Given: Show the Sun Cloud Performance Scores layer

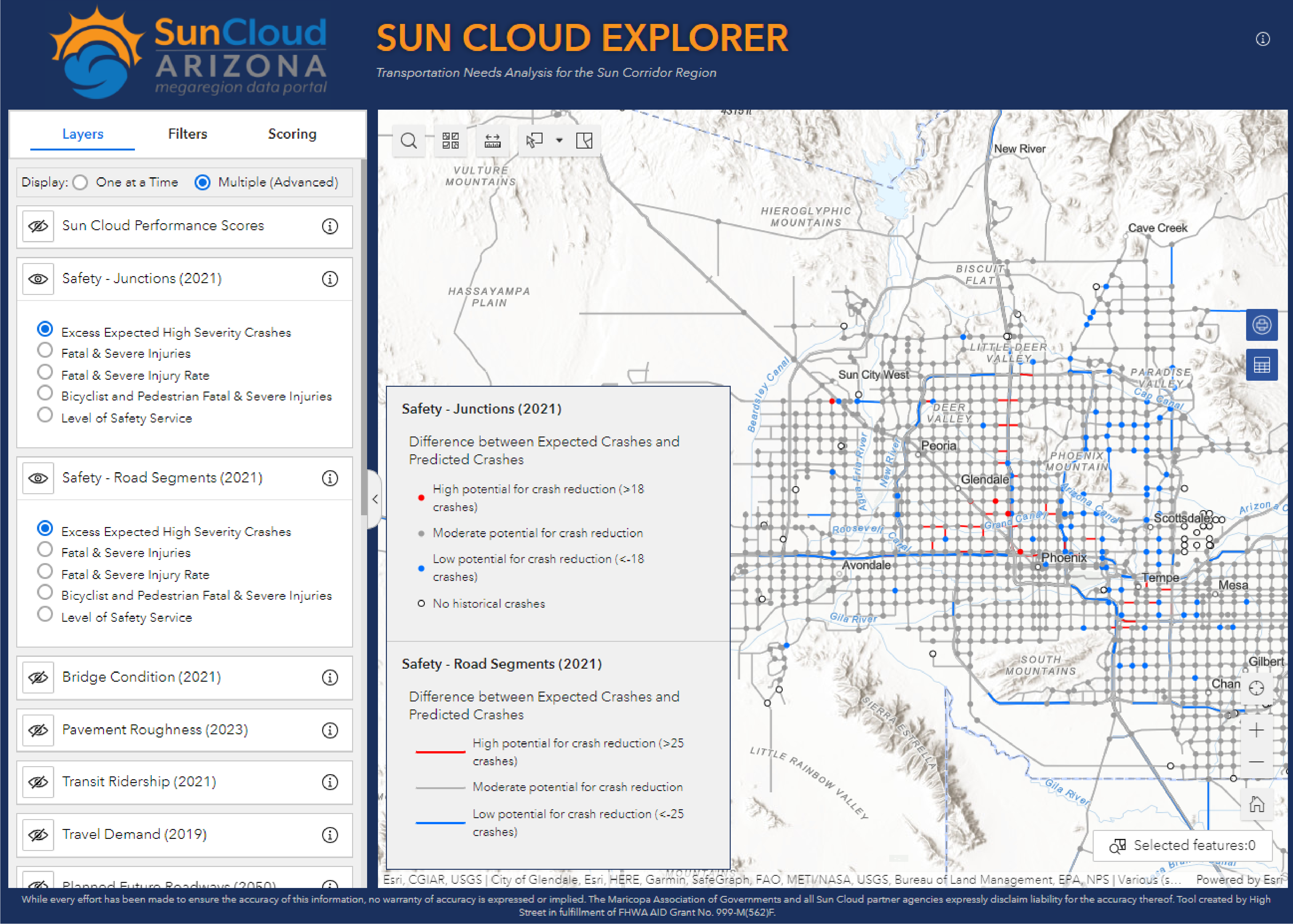Looking at the screenshot, I should [x=38, y=226].
